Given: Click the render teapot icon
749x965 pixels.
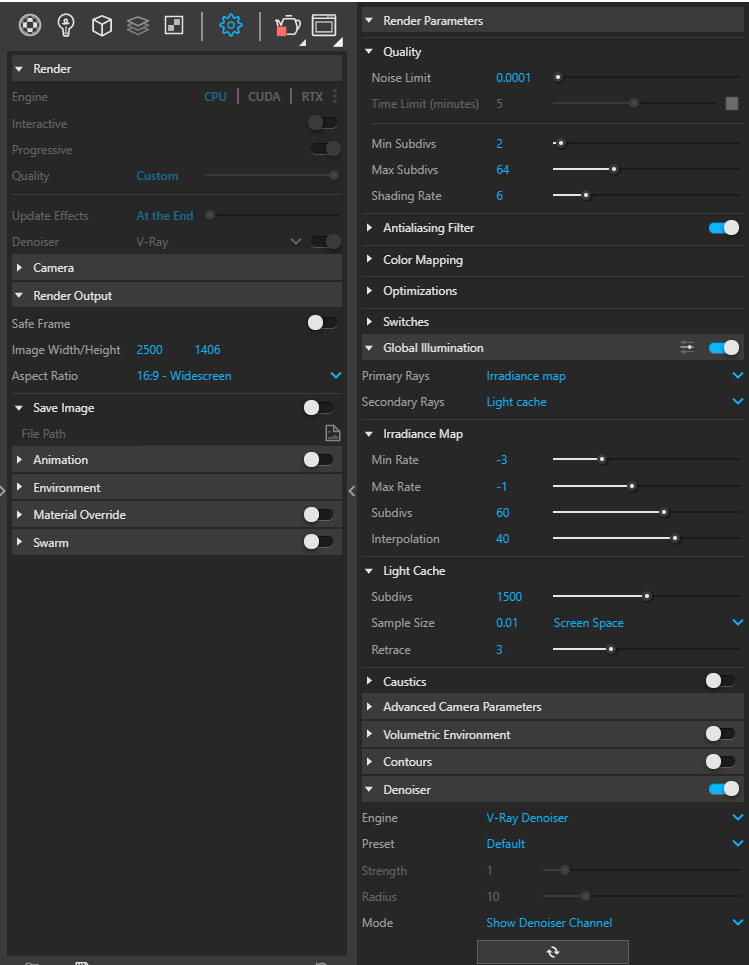Looking at the screenshot, I should click(x=286, y=27).
